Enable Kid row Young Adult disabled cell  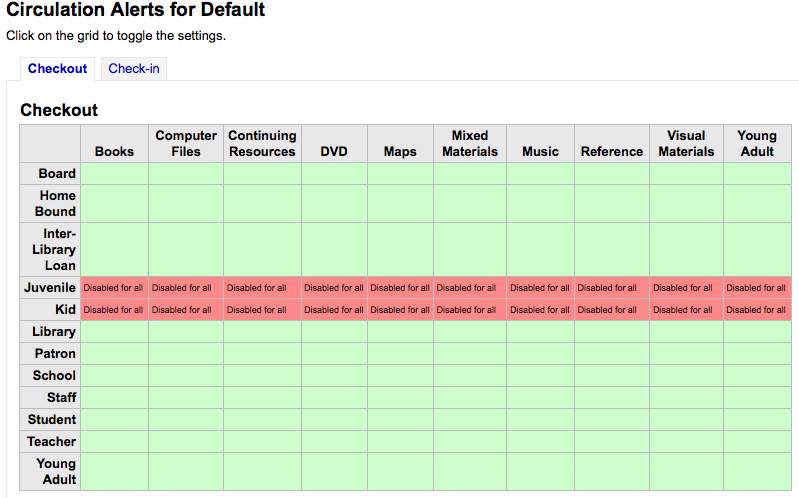click(756, 310)
